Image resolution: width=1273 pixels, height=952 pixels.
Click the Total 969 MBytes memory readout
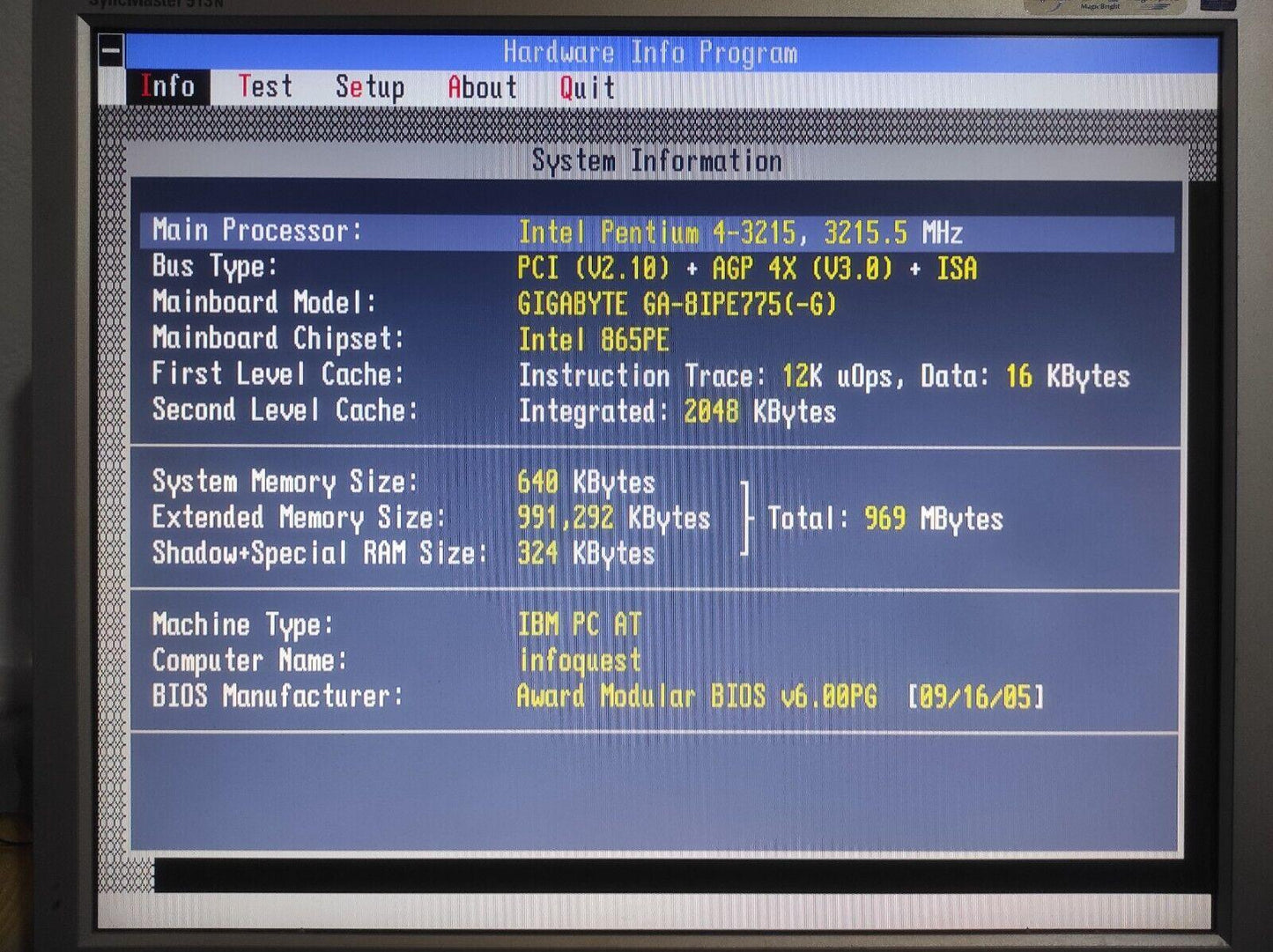[884, 519]
